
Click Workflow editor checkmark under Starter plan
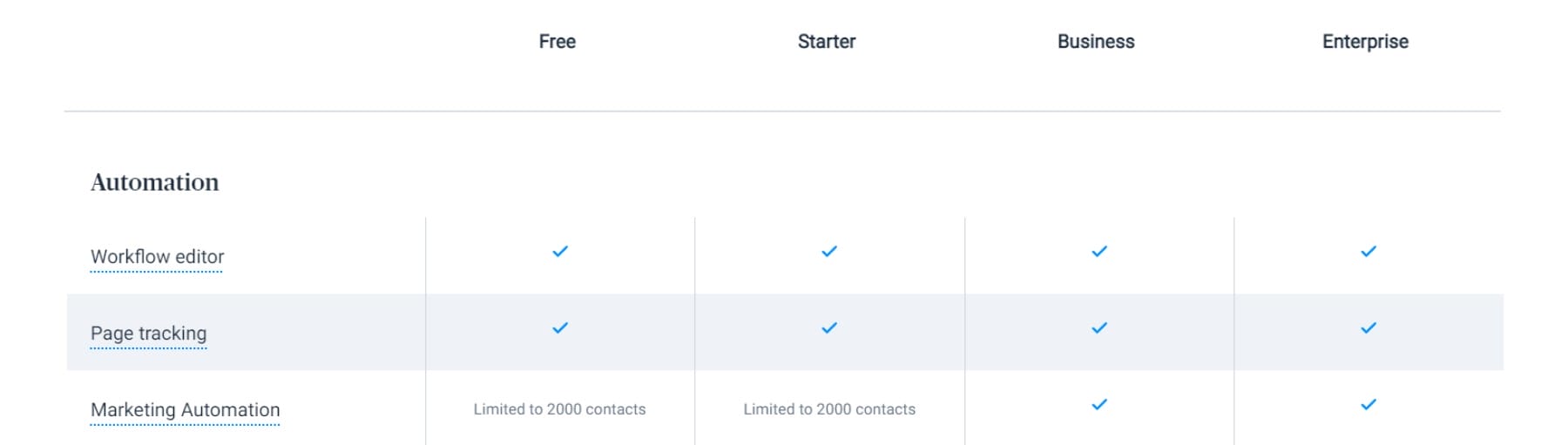pos(829,252)
